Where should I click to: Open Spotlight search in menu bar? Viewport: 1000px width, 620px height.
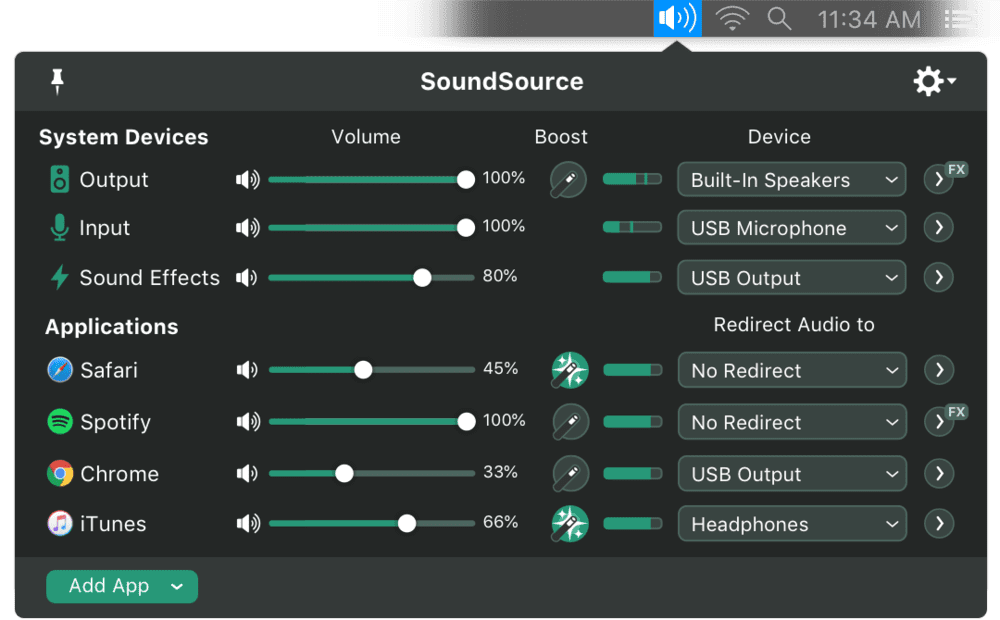(x=779, y=18)
